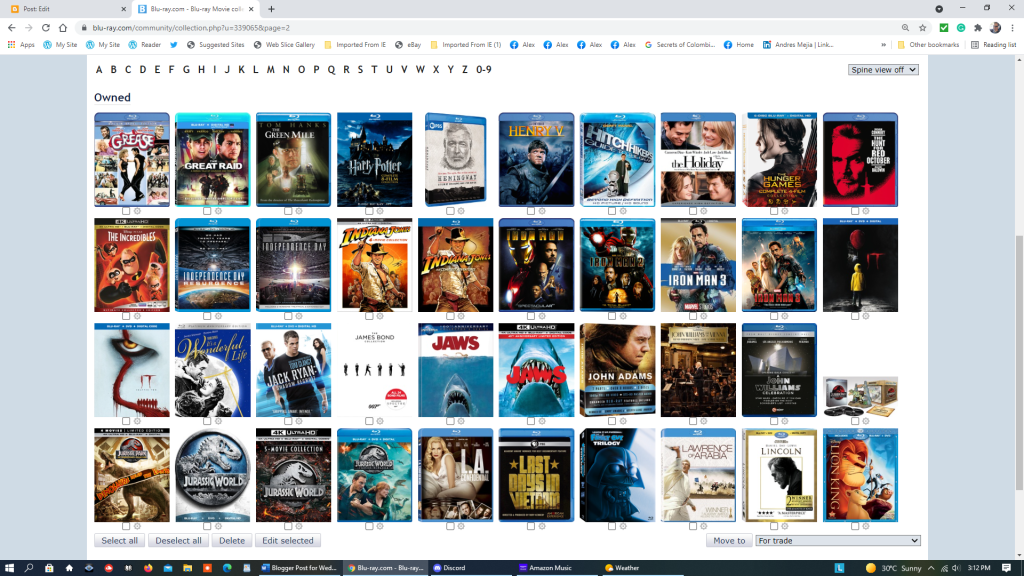Click gear icon under Iron Man 3

click(704, 316)
